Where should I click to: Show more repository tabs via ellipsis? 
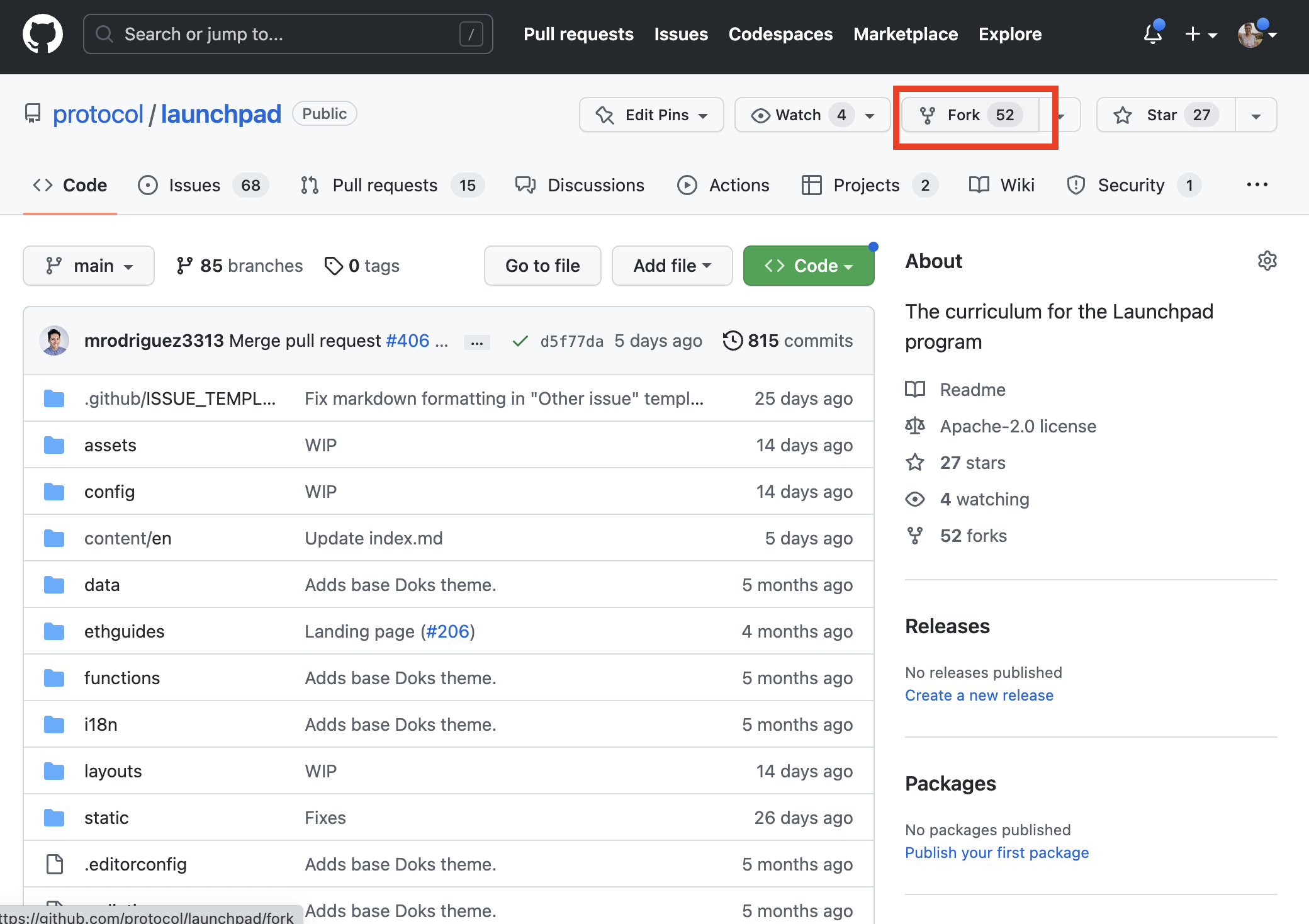coord(1257,184)
